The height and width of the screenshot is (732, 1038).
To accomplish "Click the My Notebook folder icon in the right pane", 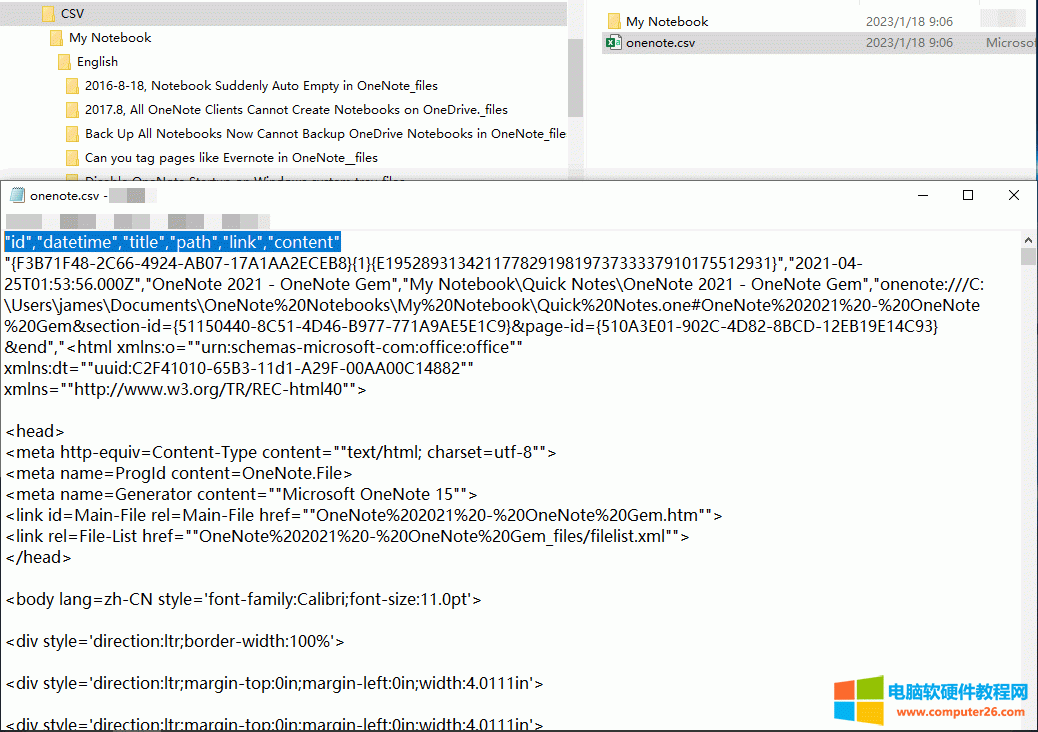I will pyautogui.click(x=612, y=19).
